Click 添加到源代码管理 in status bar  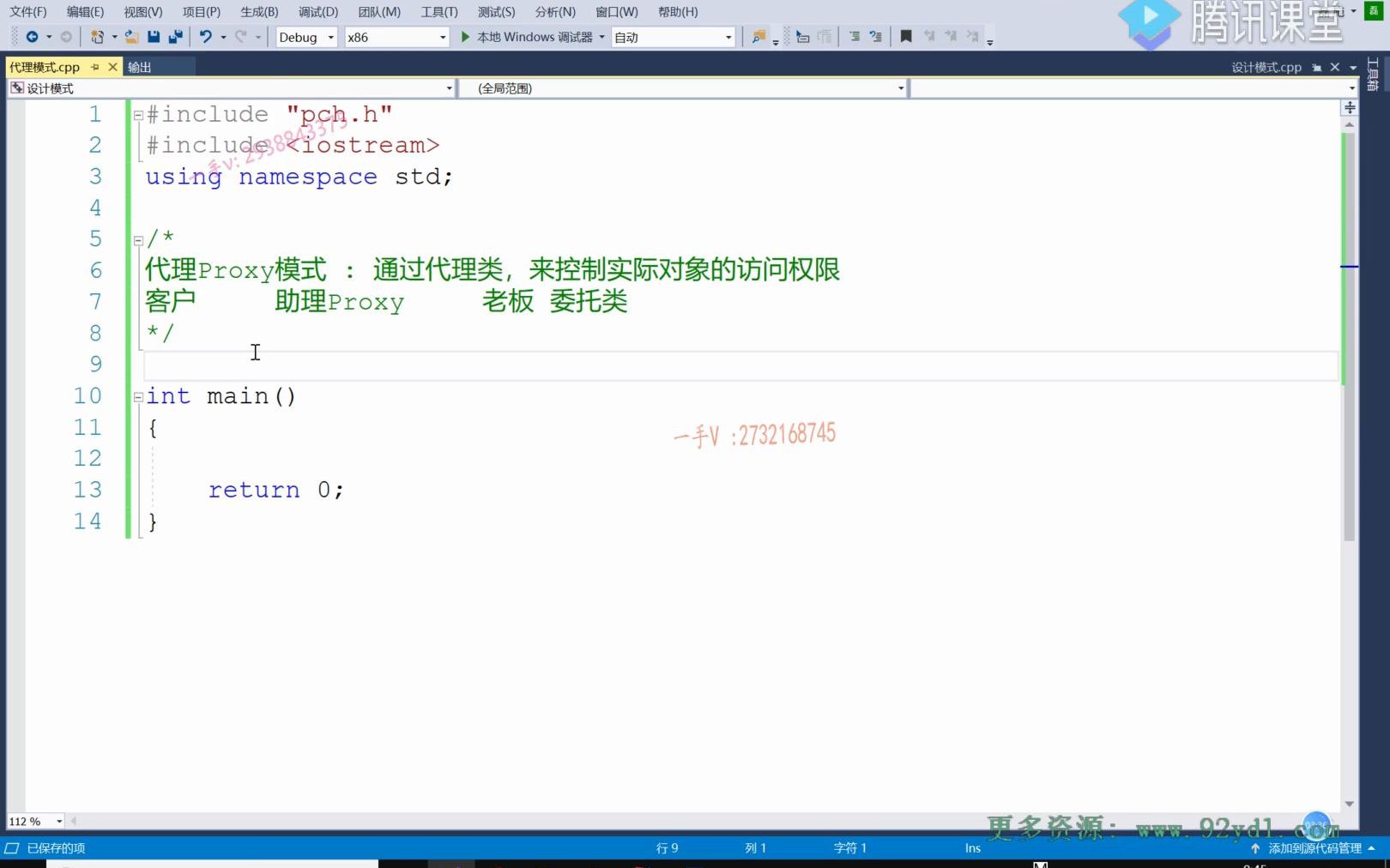1314,848
